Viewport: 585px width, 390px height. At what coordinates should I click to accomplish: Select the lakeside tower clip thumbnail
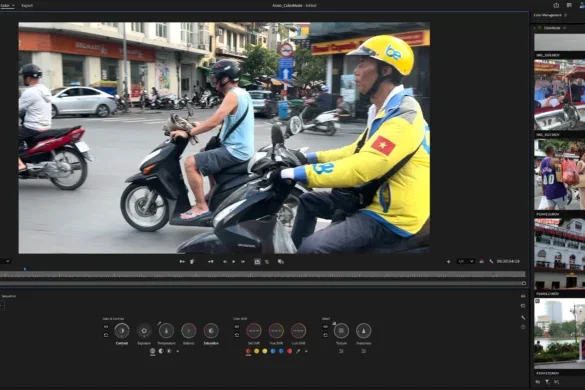(x=559, y=333)
